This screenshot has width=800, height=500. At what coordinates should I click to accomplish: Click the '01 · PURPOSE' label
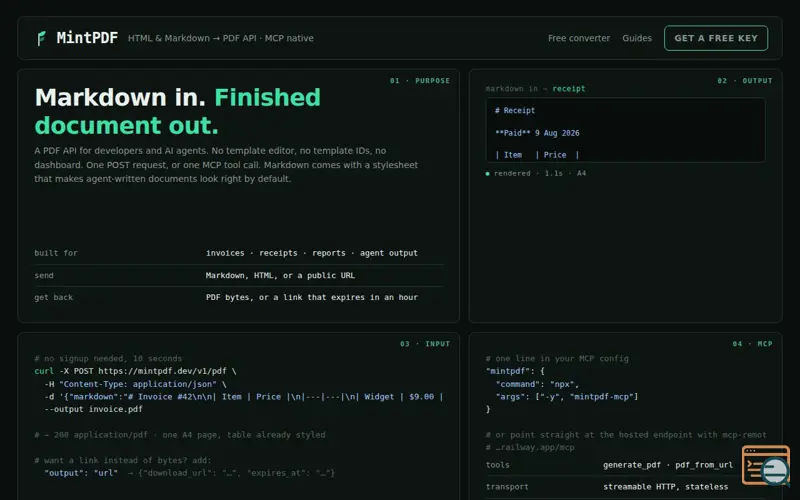coord(420,81)
